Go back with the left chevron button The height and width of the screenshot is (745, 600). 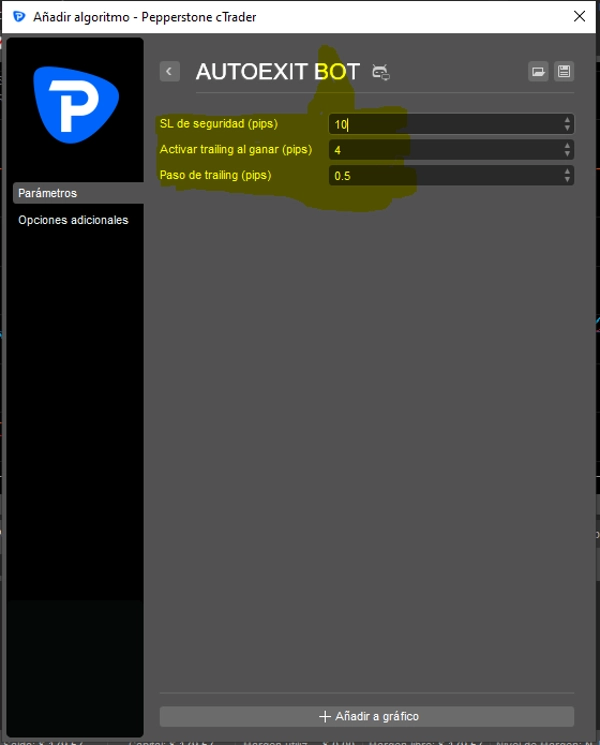tap(170, 72)
